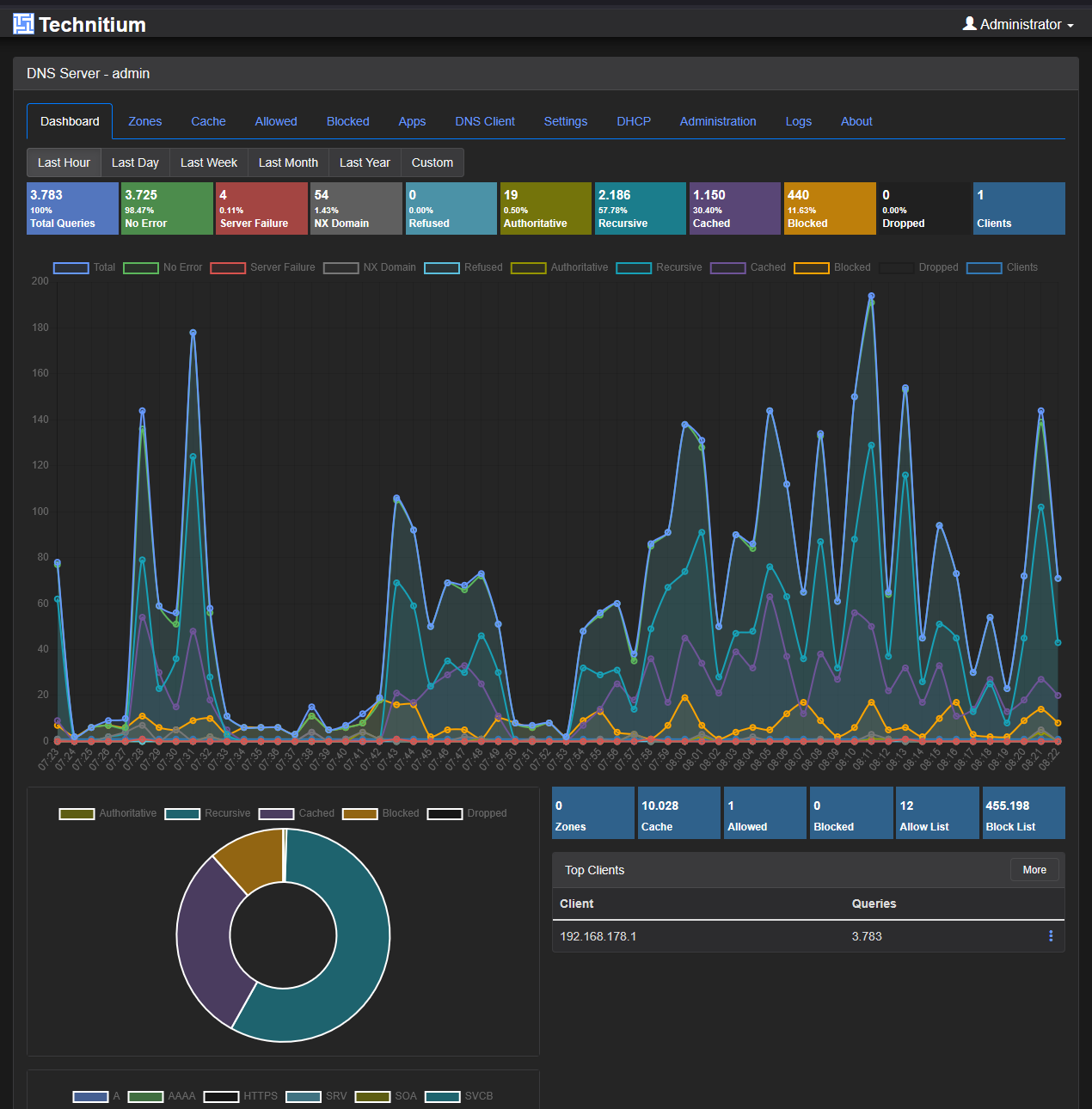Toggle Clients series in line chart legend
This screenshot has height=1109, width=1092.
point(1002,267)
